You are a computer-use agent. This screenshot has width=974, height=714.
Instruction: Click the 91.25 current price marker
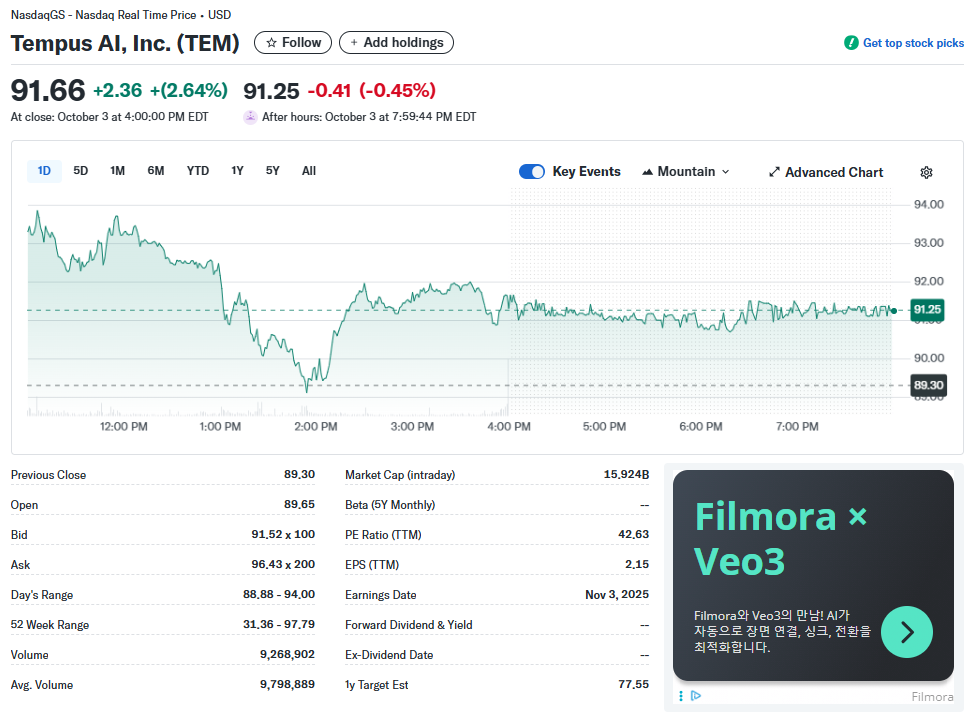point(927,309)
